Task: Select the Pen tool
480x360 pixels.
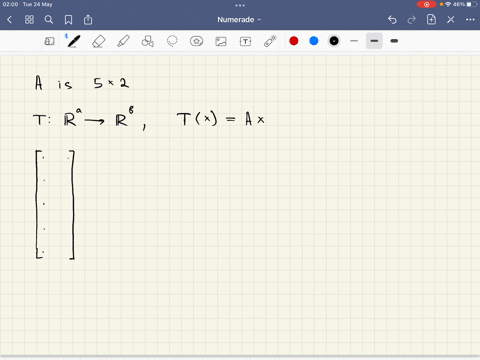Action: (x=73, y=41)
